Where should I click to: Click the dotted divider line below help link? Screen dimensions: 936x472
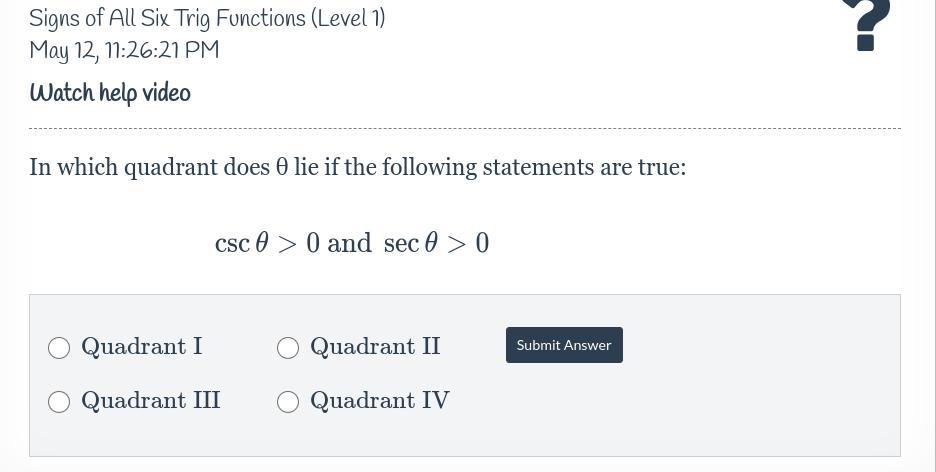[464, 128]
